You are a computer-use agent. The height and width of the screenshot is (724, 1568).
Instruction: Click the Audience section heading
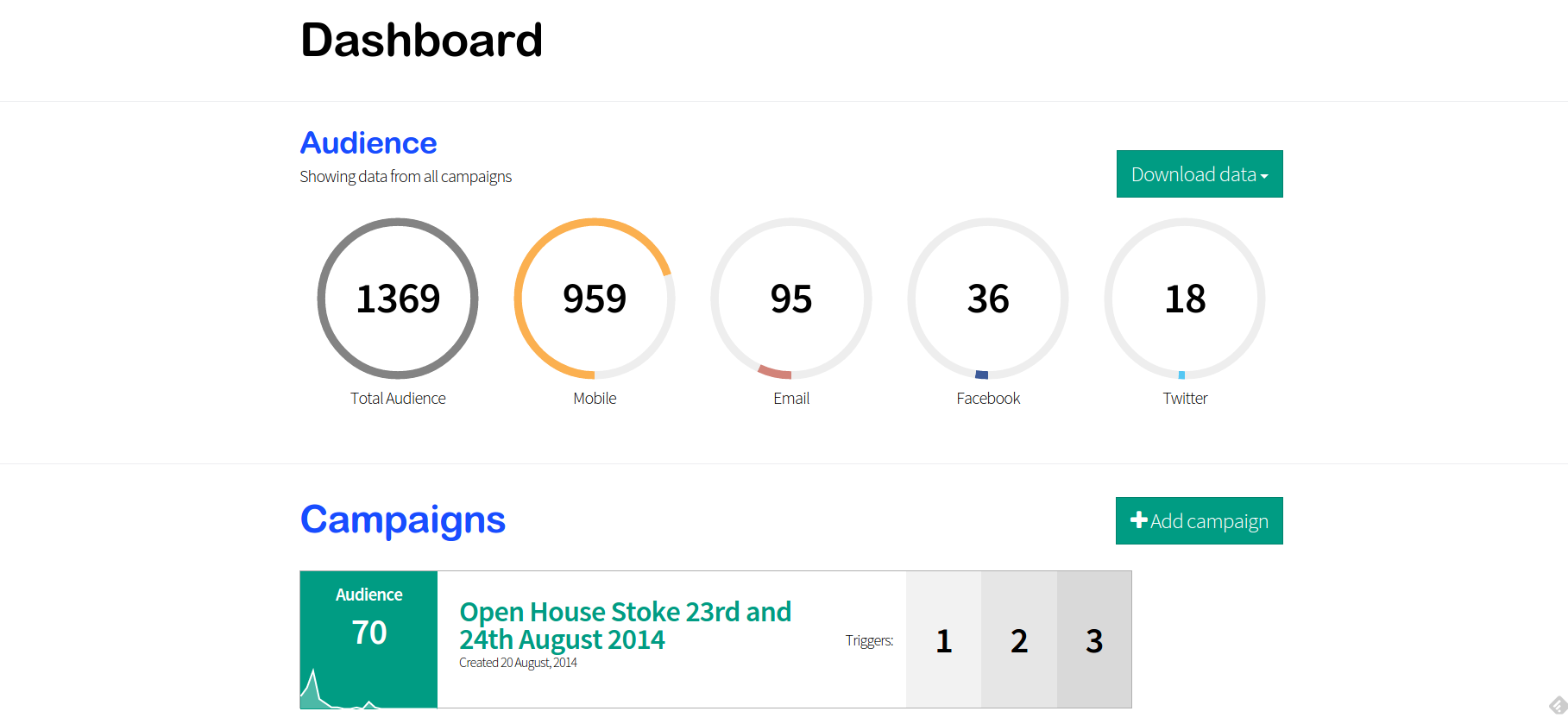368,143
